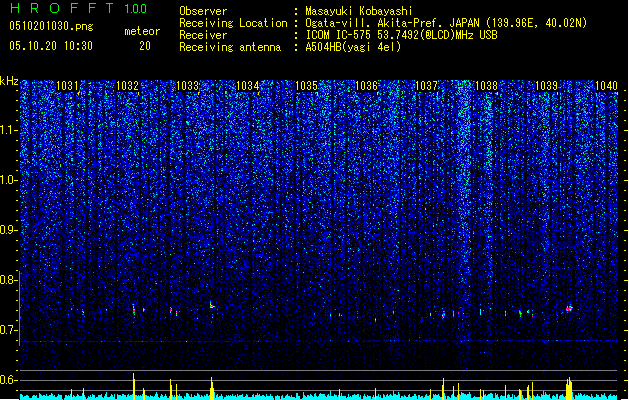Click the 1032 time marker

coord(127,85)
